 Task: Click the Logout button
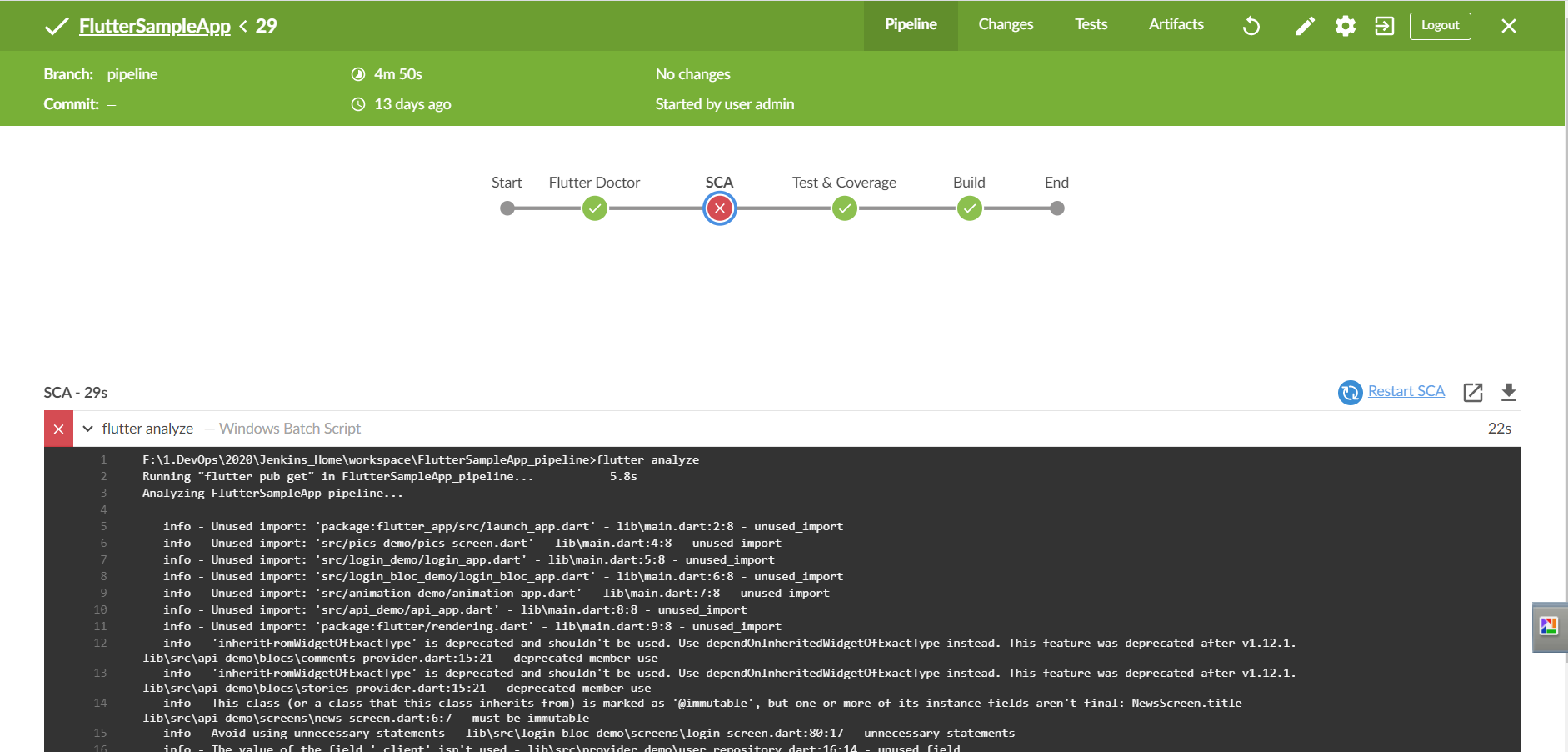coord(1440,26)
